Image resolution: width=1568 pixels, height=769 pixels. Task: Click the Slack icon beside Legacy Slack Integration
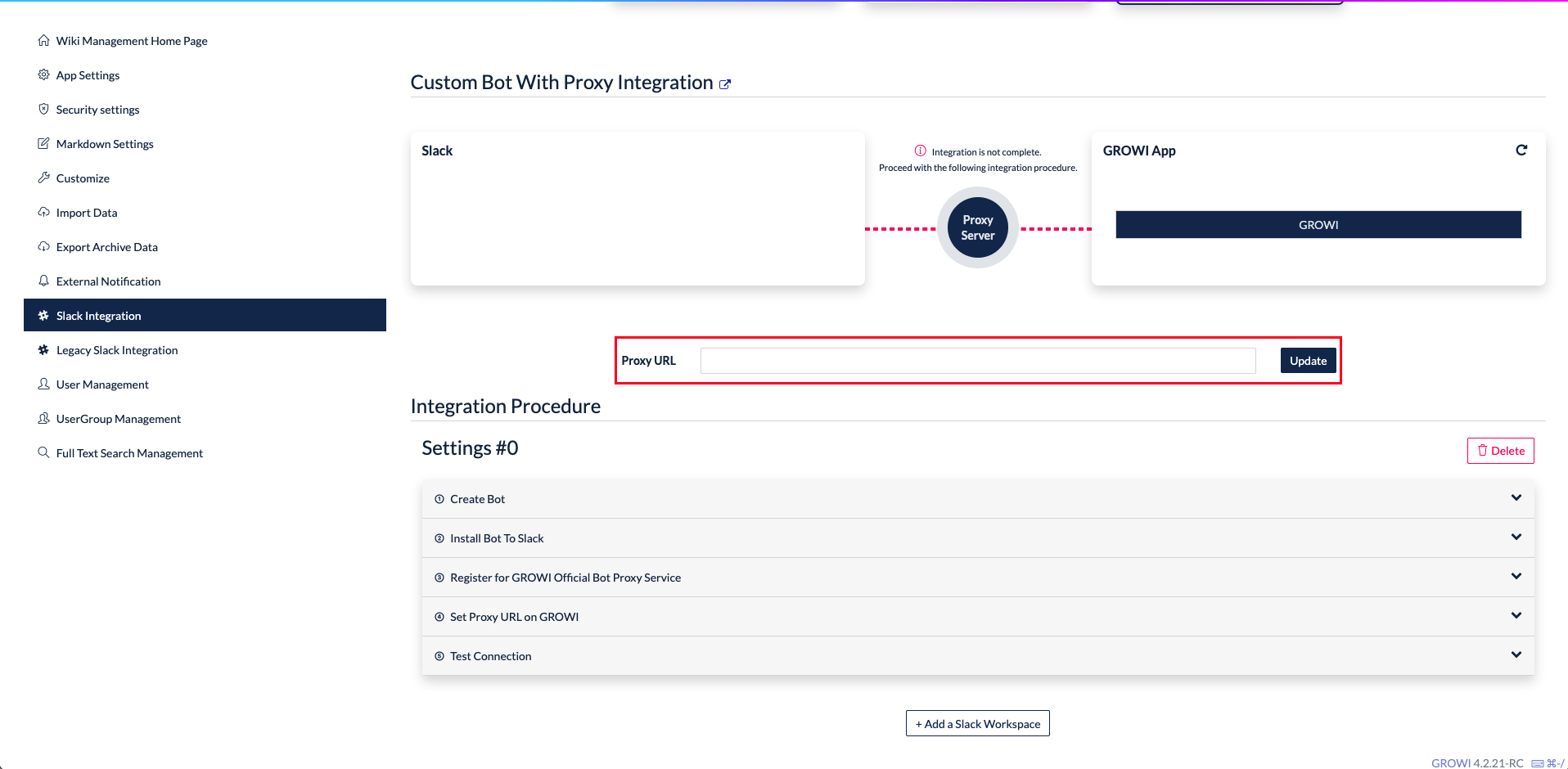43,349
